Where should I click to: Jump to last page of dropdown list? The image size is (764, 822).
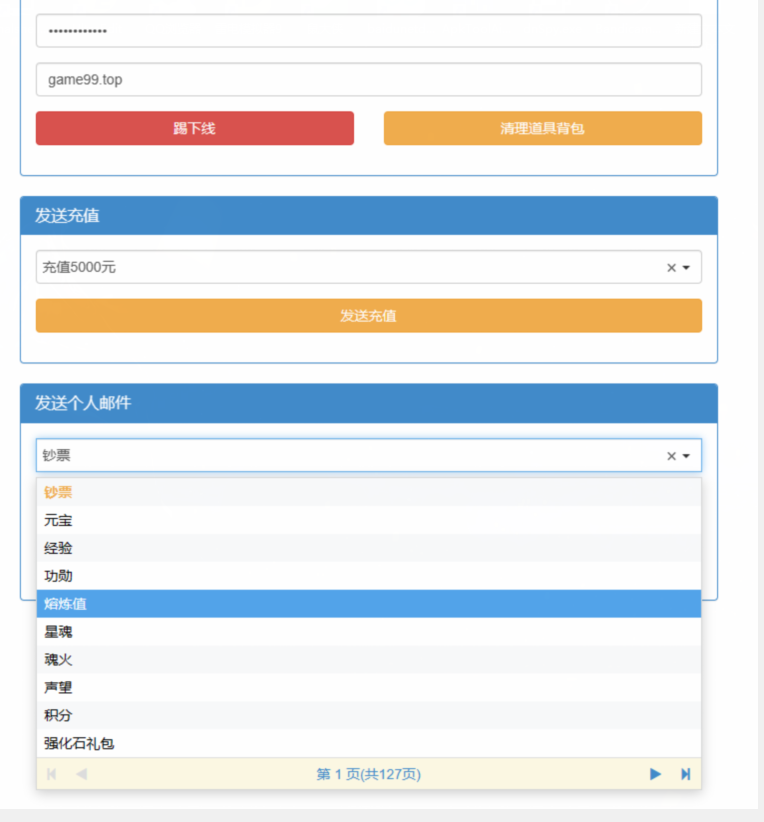pyautogui.click(x=685, y=774)
